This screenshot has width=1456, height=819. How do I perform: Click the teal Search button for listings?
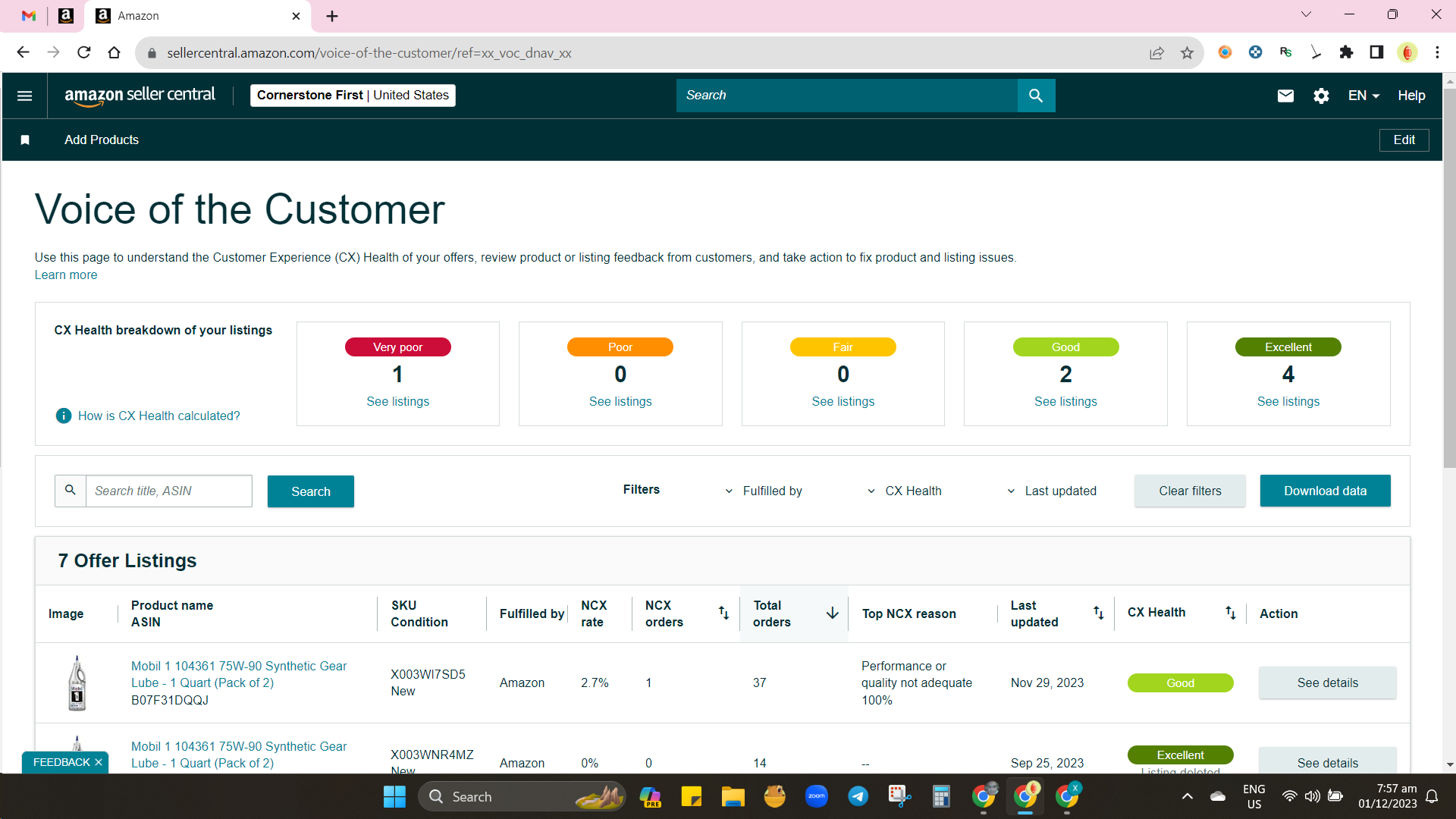click(311, 491)
